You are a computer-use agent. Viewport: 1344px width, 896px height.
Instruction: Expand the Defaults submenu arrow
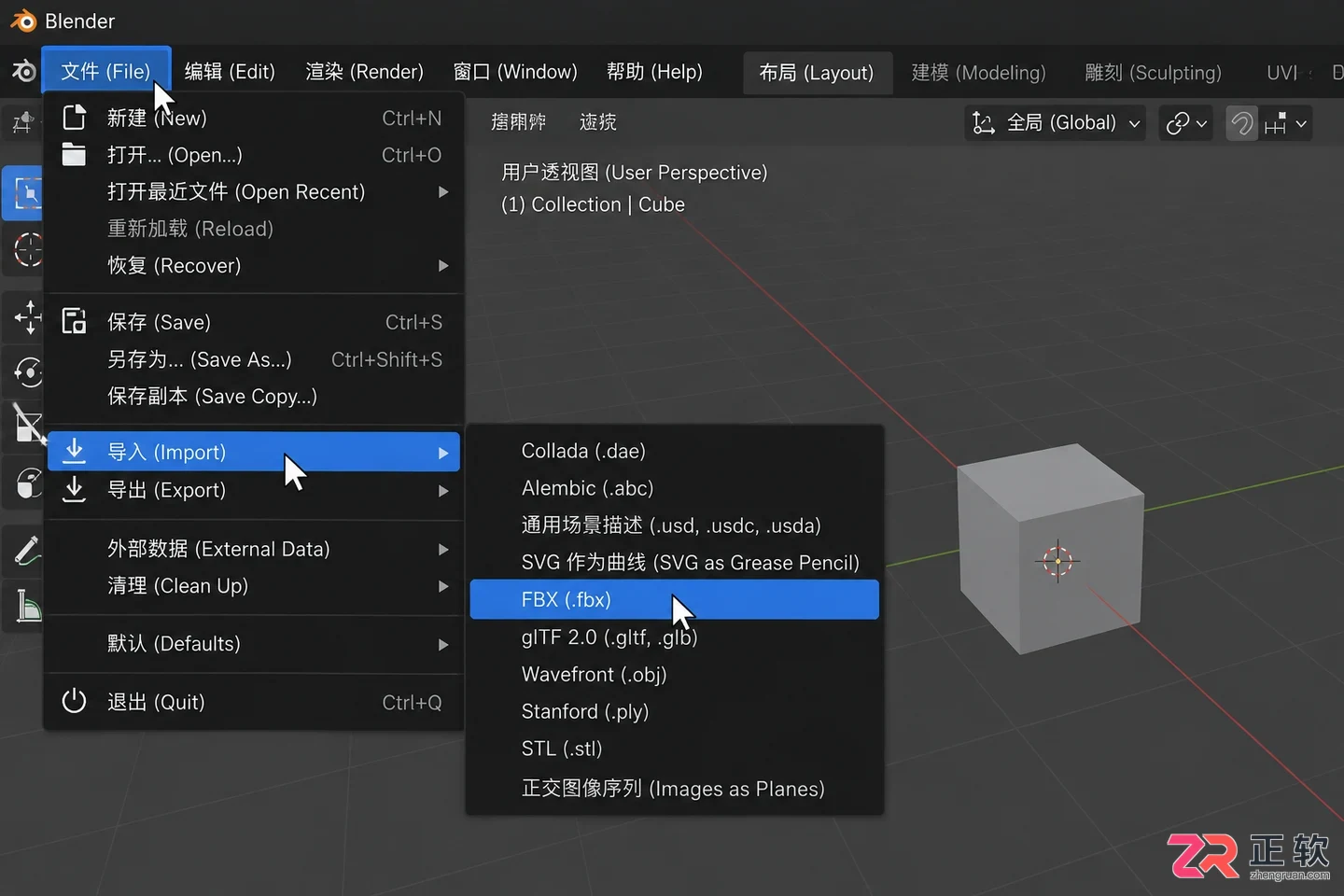443,644
